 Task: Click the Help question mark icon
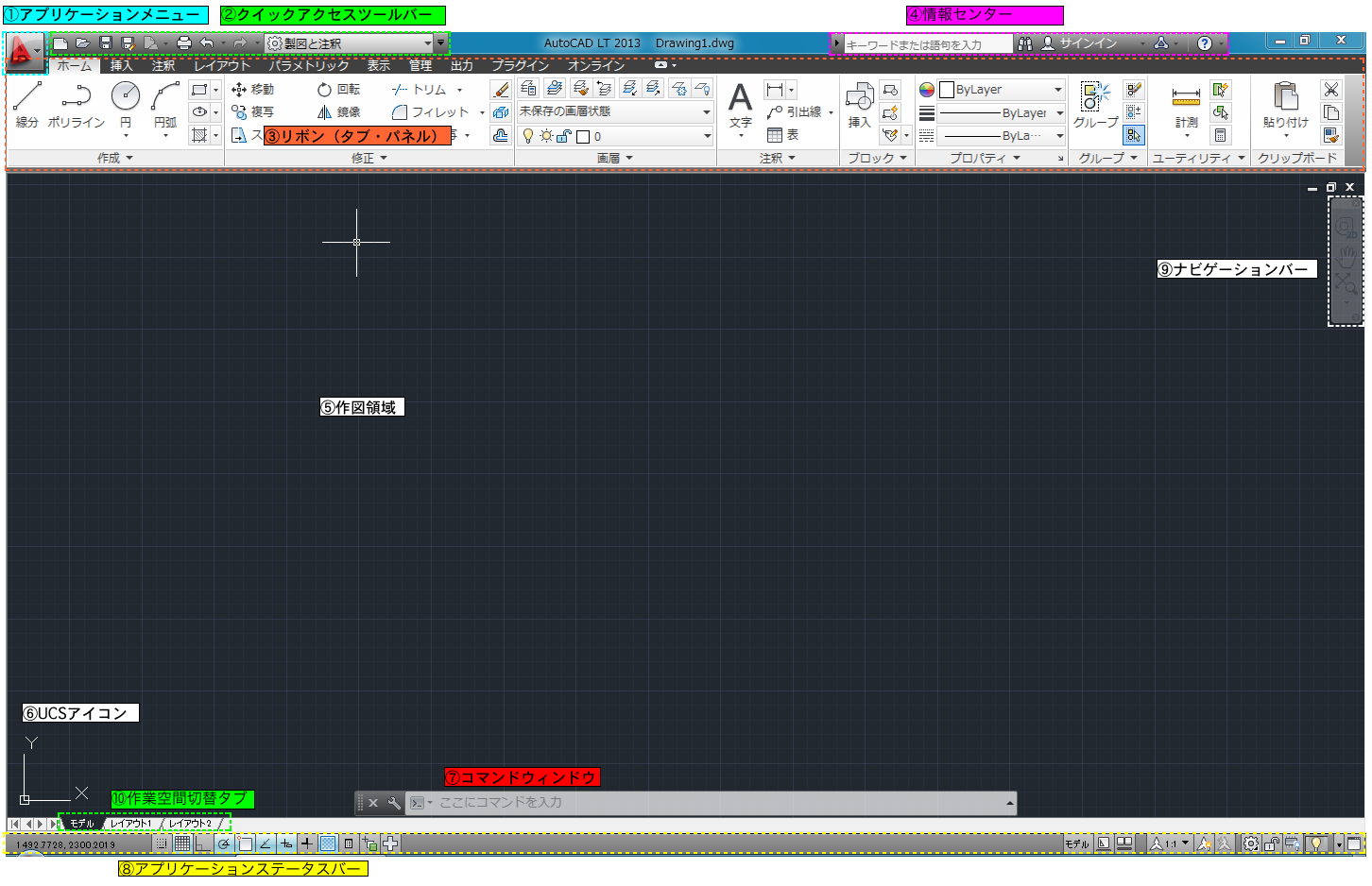point(1205,43)
